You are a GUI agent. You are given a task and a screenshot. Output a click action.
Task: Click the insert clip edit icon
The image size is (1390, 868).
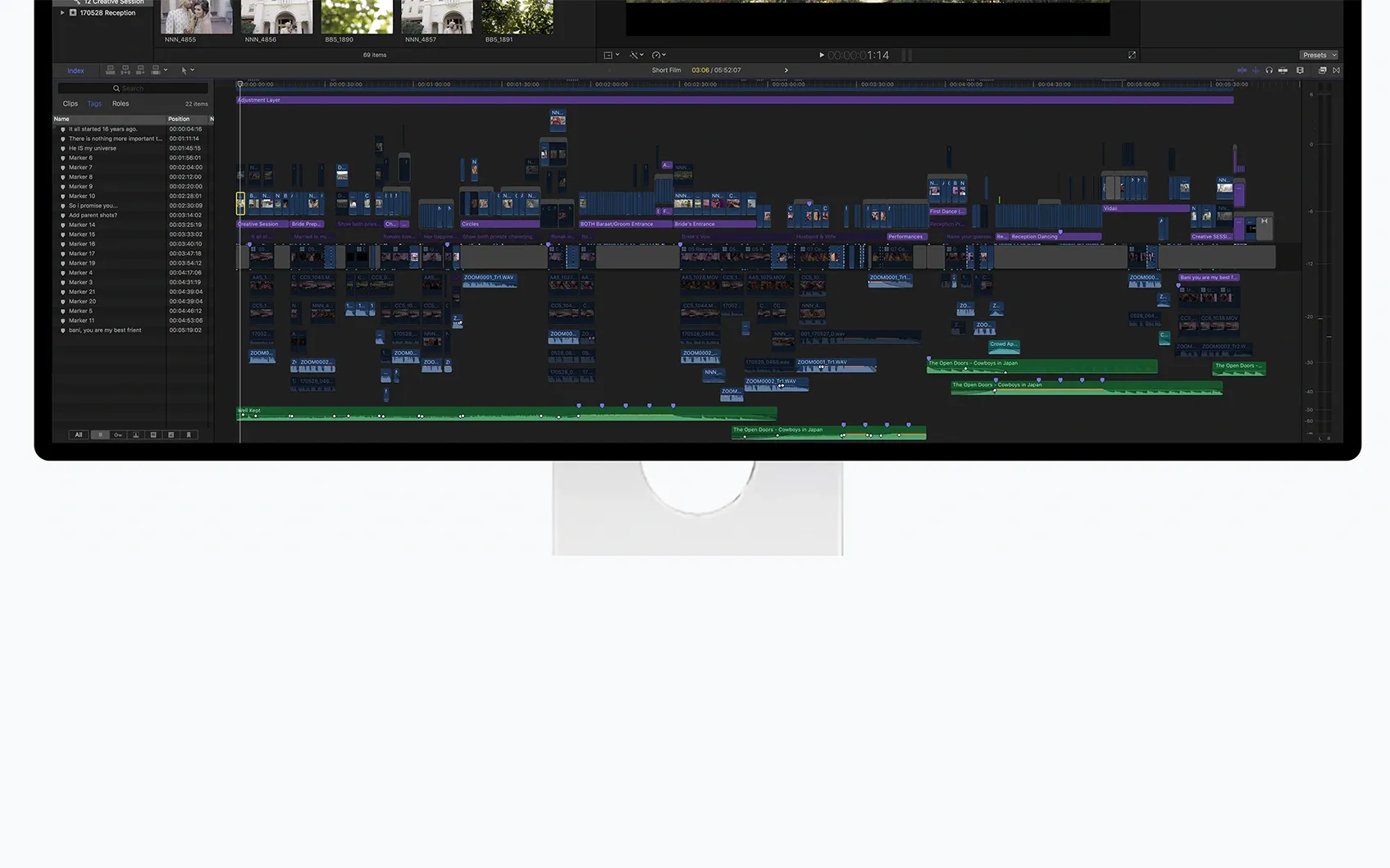[125, 70]
